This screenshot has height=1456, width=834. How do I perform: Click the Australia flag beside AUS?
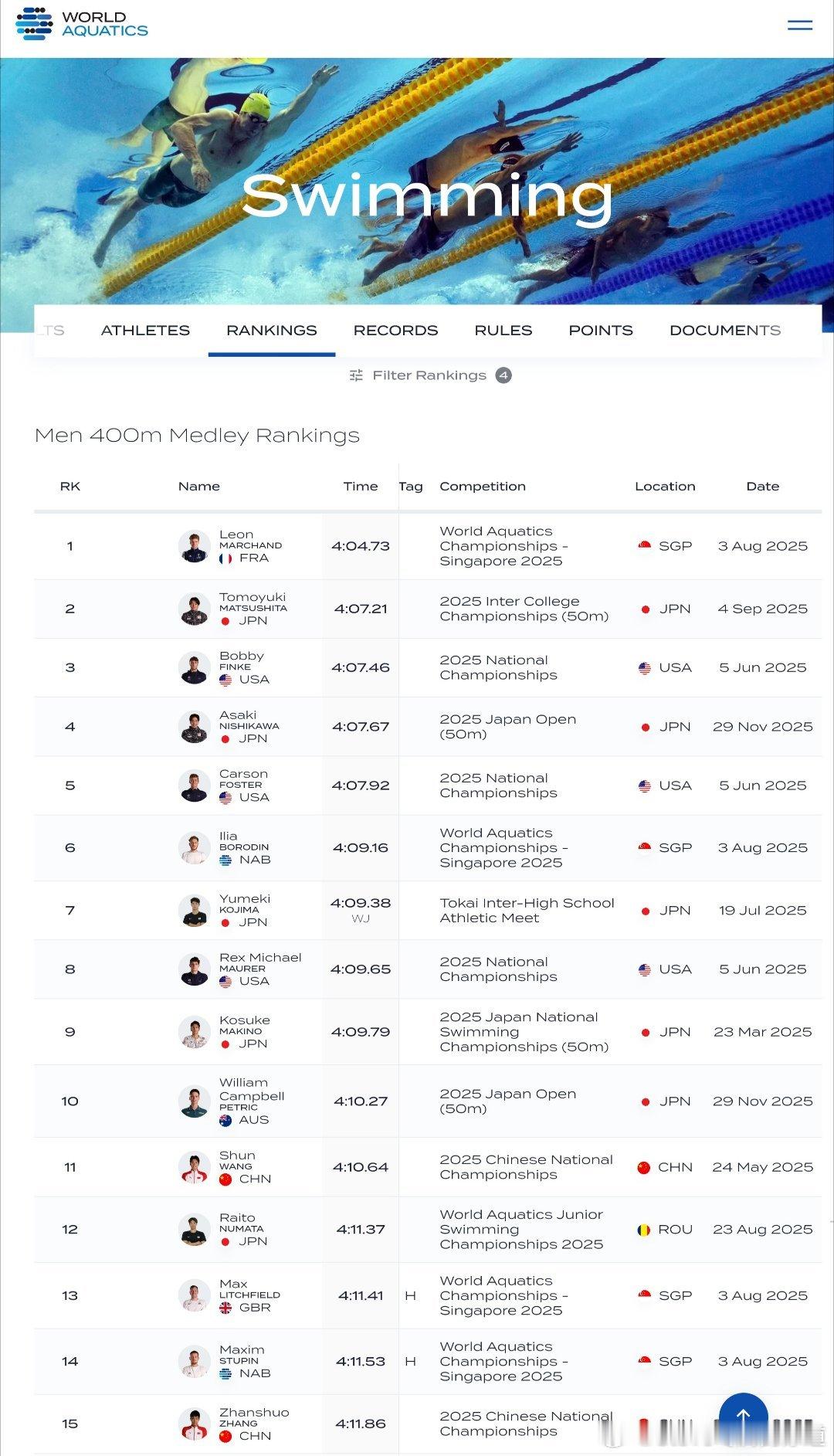(225, 1120)
